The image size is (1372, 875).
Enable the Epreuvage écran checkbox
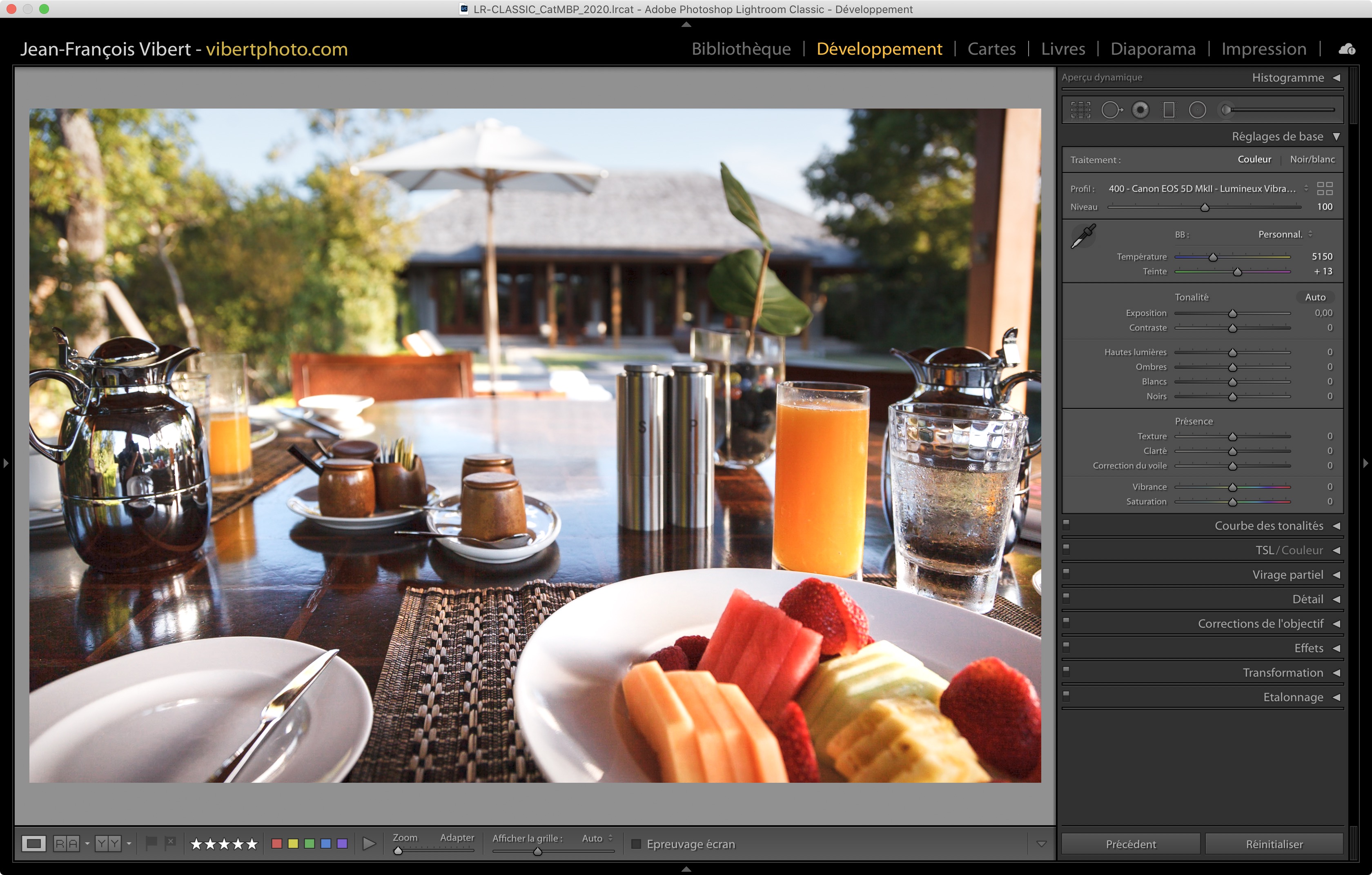(x=637, y=844)
